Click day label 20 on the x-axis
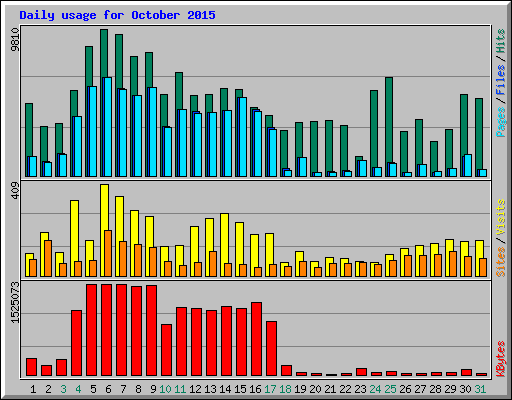 coord(315,389)
